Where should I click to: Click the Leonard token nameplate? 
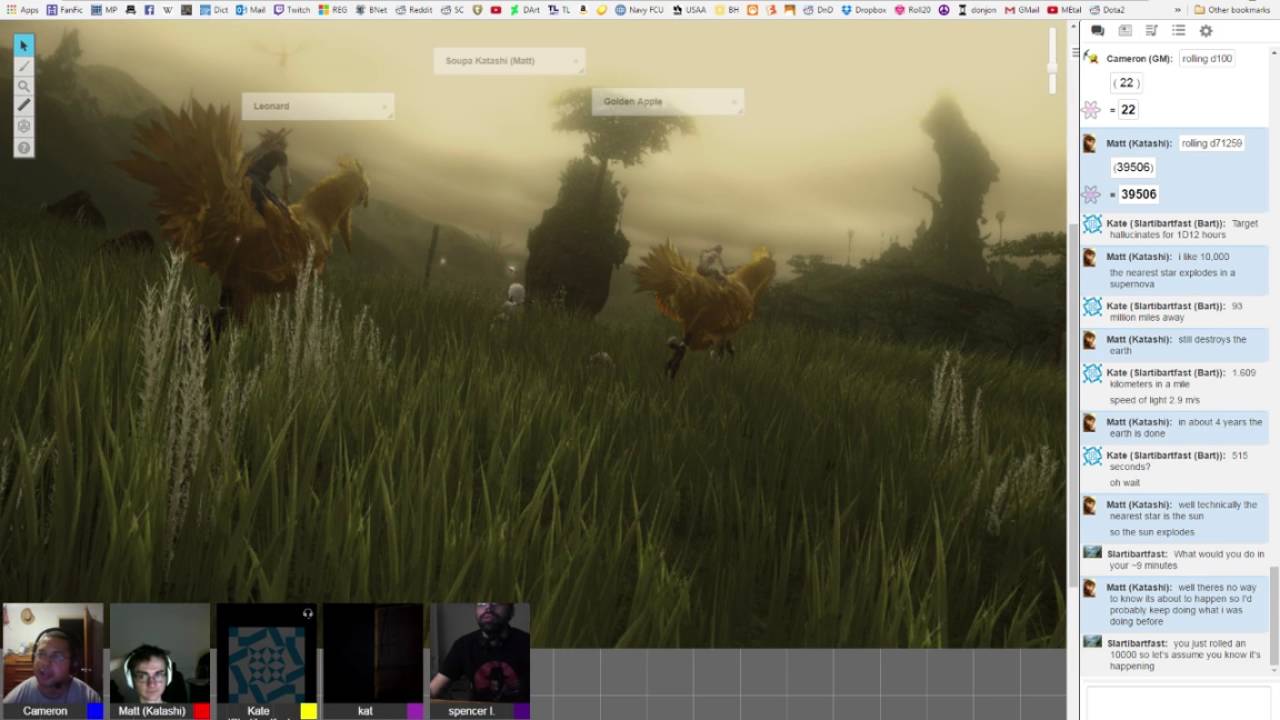318,106
